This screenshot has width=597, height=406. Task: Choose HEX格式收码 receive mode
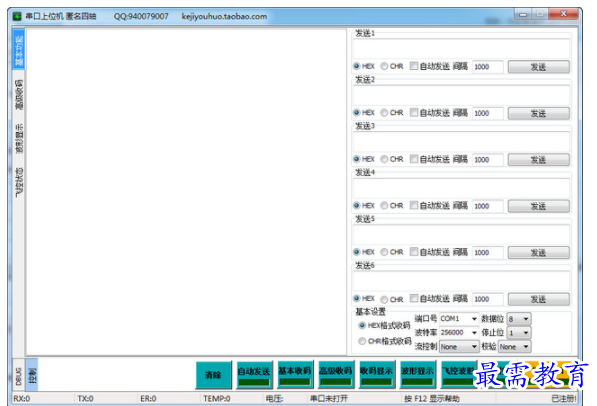coord(362,325)
